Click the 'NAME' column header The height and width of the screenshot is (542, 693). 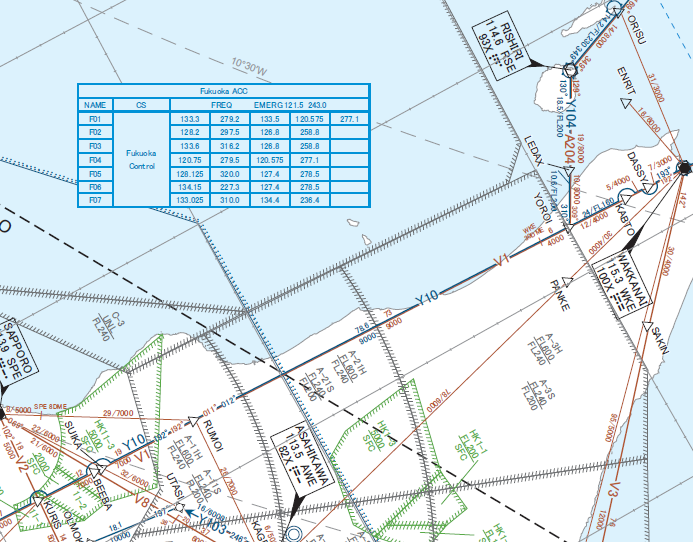coord(95,105)
